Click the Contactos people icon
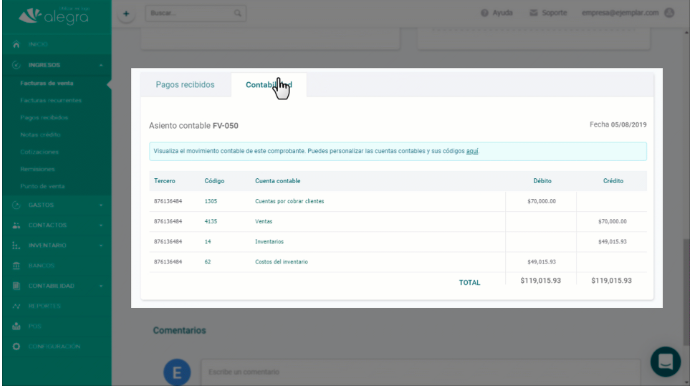Screen dimensions: 694x388 [16, 225]
